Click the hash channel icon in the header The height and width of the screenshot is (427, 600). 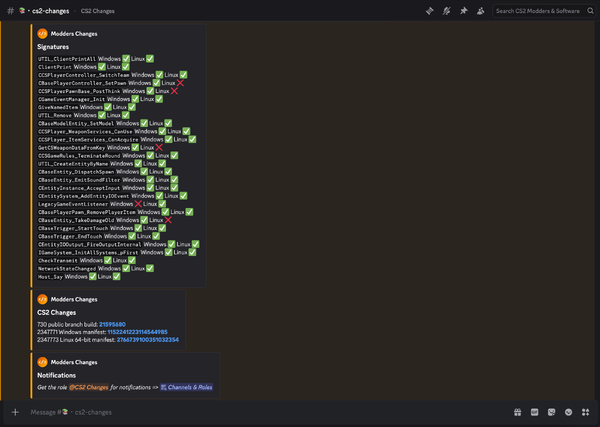pyautogui.click(x=11, y=11)
